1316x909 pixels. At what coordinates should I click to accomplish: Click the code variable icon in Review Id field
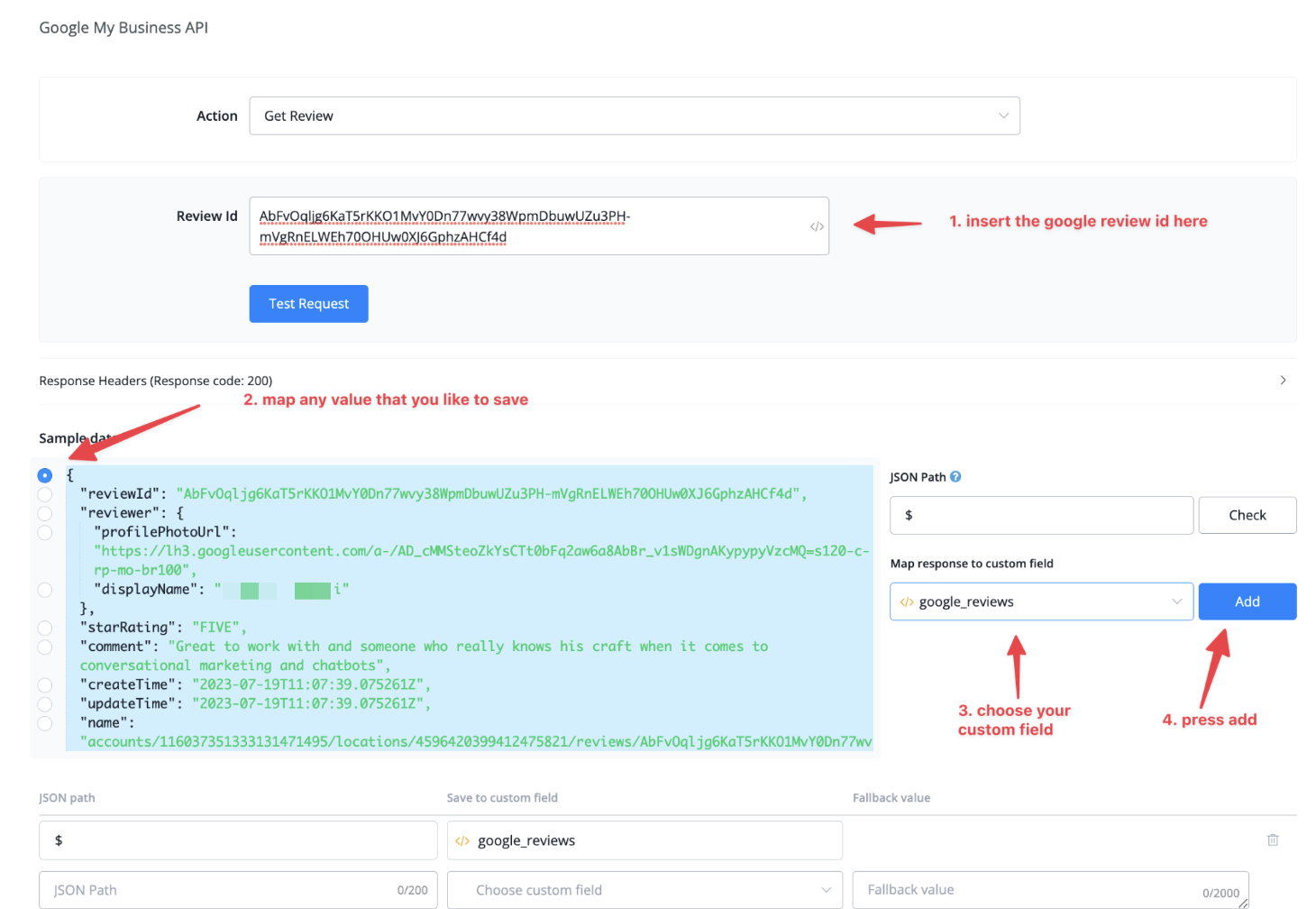[816, 226]
